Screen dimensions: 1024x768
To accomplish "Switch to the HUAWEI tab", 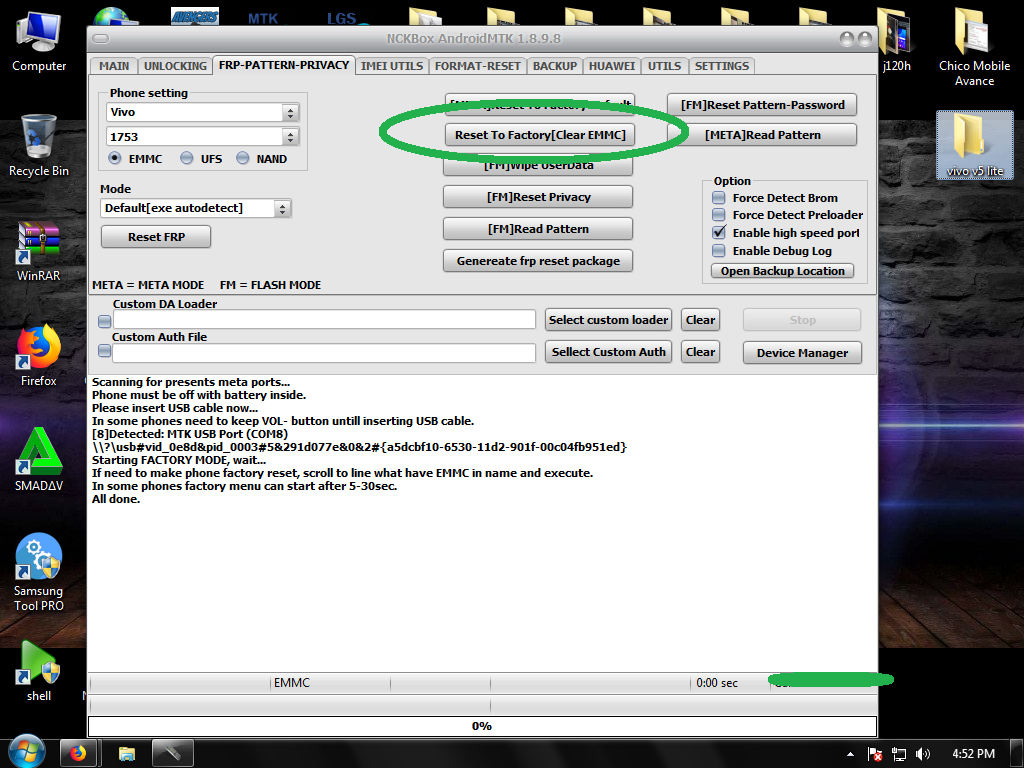I will [x=612, y=66].
